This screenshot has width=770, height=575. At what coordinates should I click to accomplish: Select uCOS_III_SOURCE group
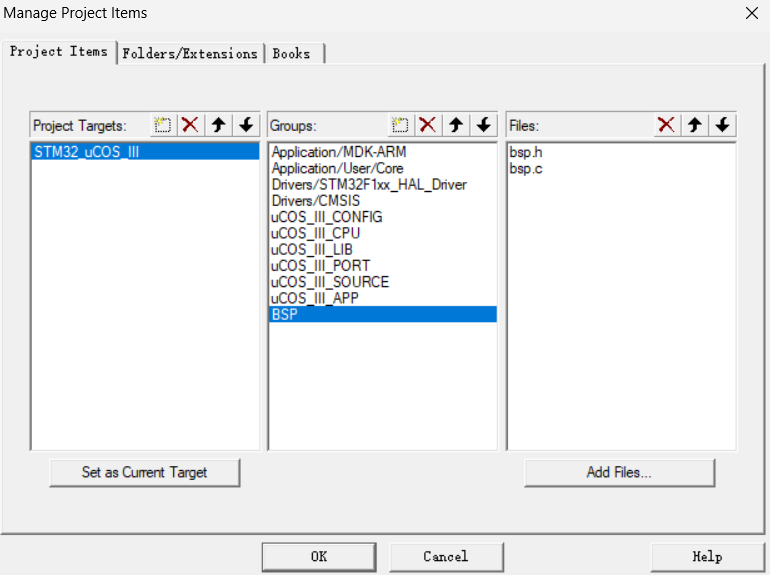pyautogui.click(x=383, y=281)
